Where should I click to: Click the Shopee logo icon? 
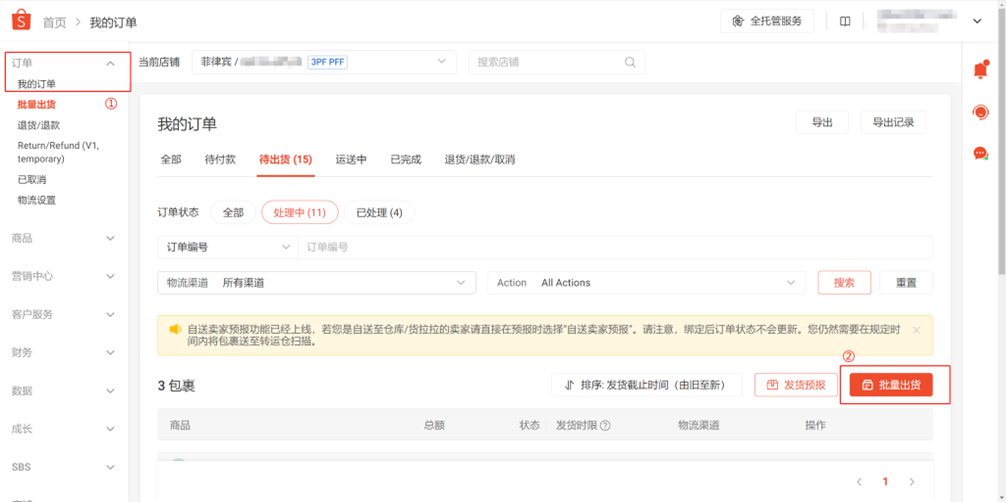pos(22,21)
